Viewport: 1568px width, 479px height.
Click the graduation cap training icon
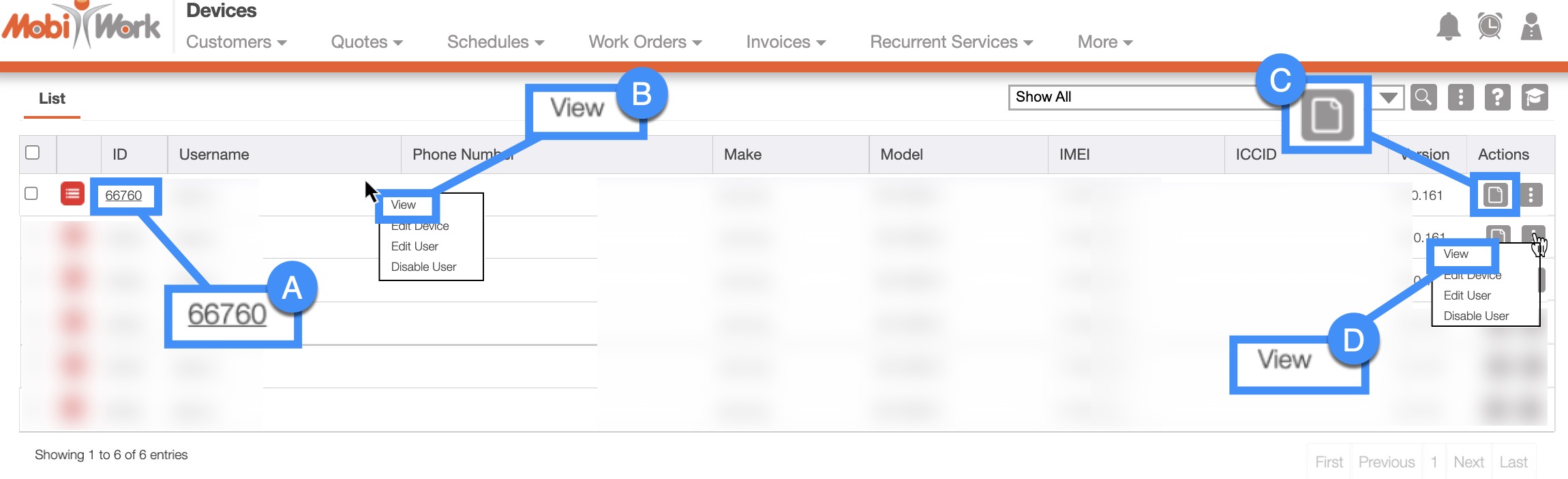[x=1535, y=98]
